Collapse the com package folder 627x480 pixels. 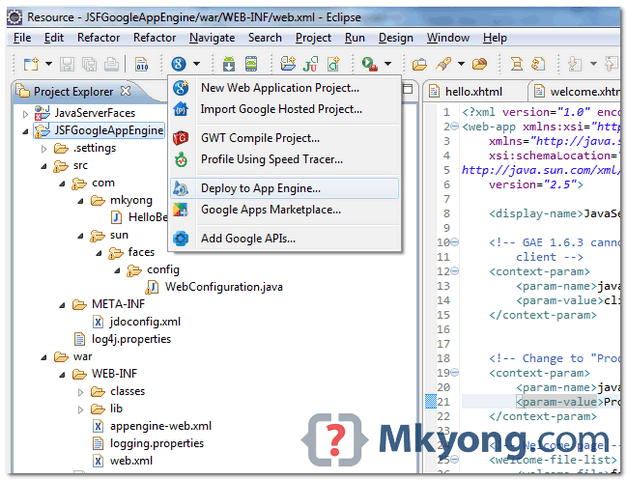[62, 184]
